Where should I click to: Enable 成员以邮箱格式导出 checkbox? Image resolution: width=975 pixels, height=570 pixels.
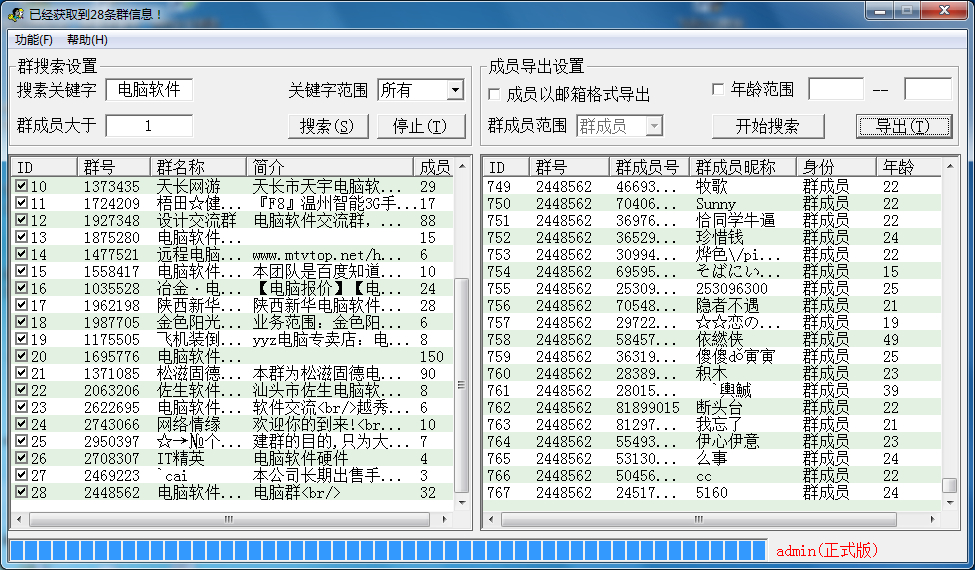click(x=494, y=95)
